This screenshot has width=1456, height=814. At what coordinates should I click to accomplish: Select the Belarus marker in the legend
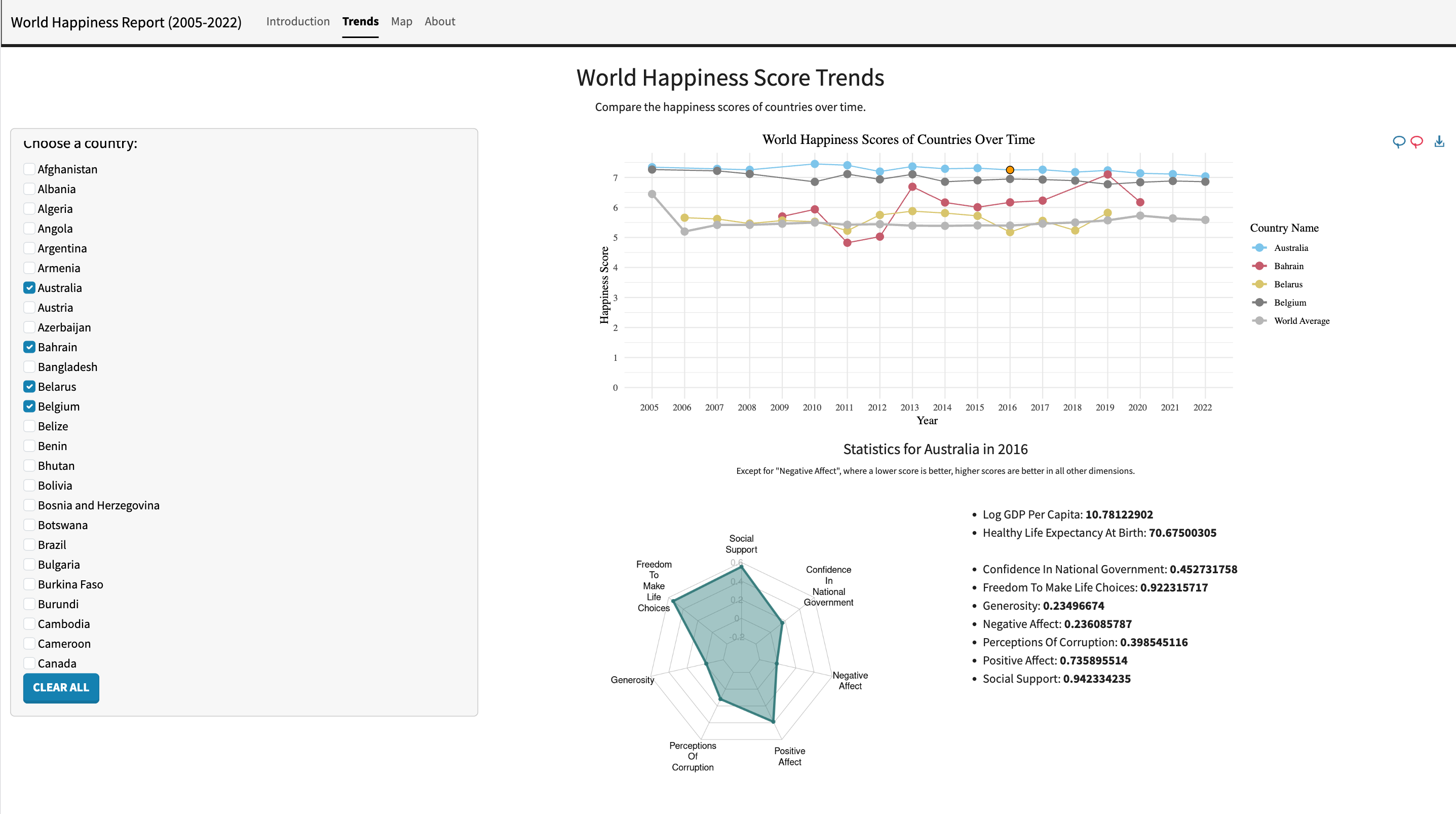(1259, 284)
